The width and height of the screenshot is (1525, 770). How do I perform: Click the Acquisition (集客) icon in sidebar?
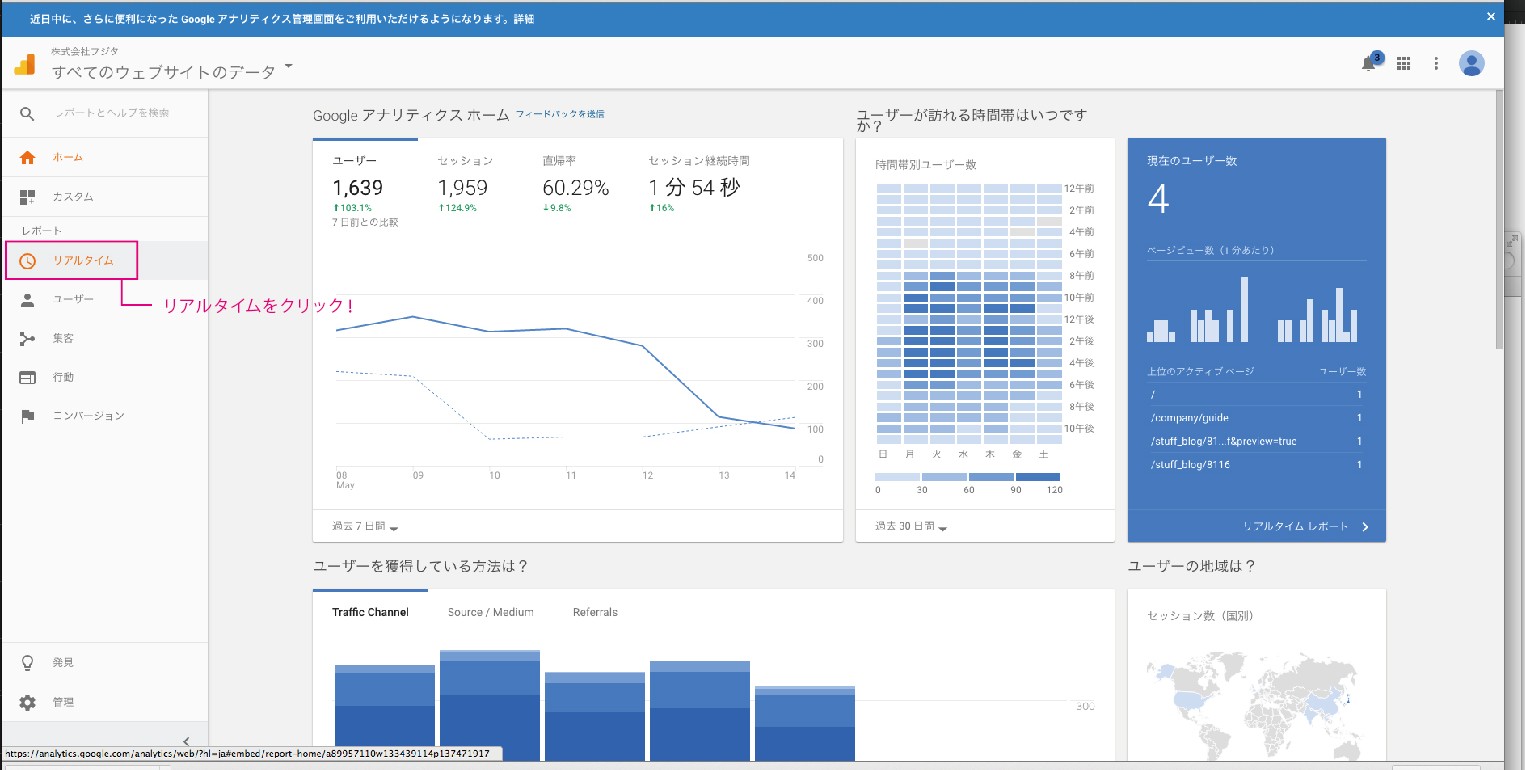pos(27,339)
